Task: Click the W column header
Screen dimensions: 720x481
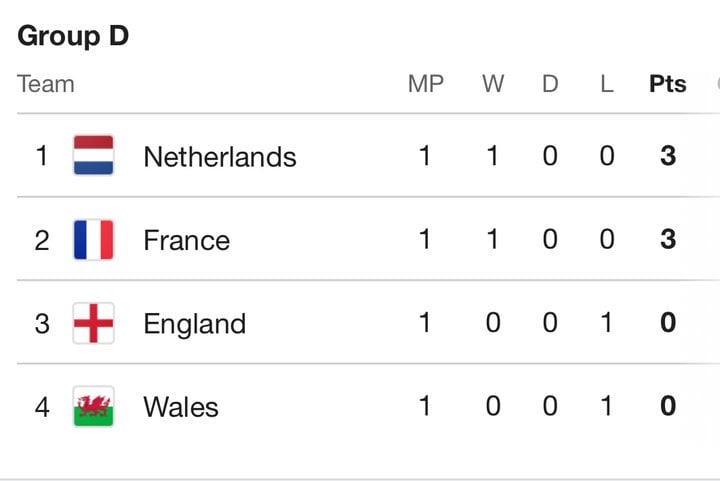Action: coord(493,84)
